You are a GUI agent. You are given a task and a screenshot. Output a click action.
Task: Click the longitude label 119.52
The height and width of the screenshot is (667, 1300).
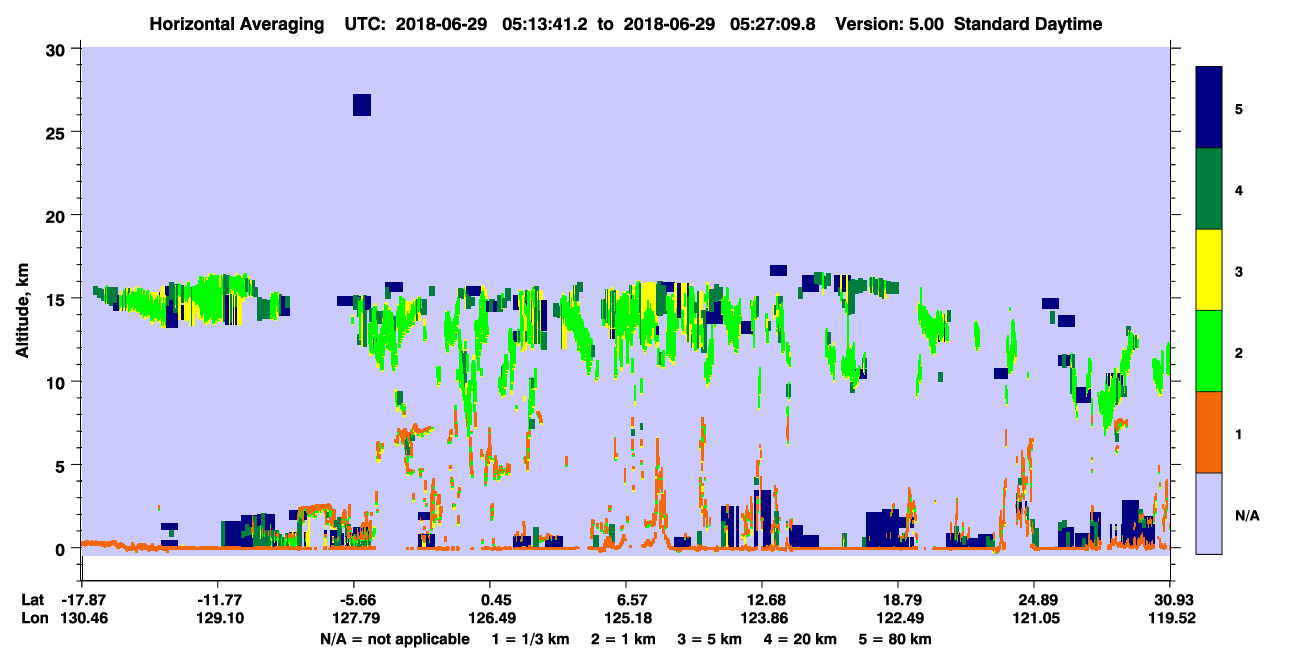tap(1169, 618)
